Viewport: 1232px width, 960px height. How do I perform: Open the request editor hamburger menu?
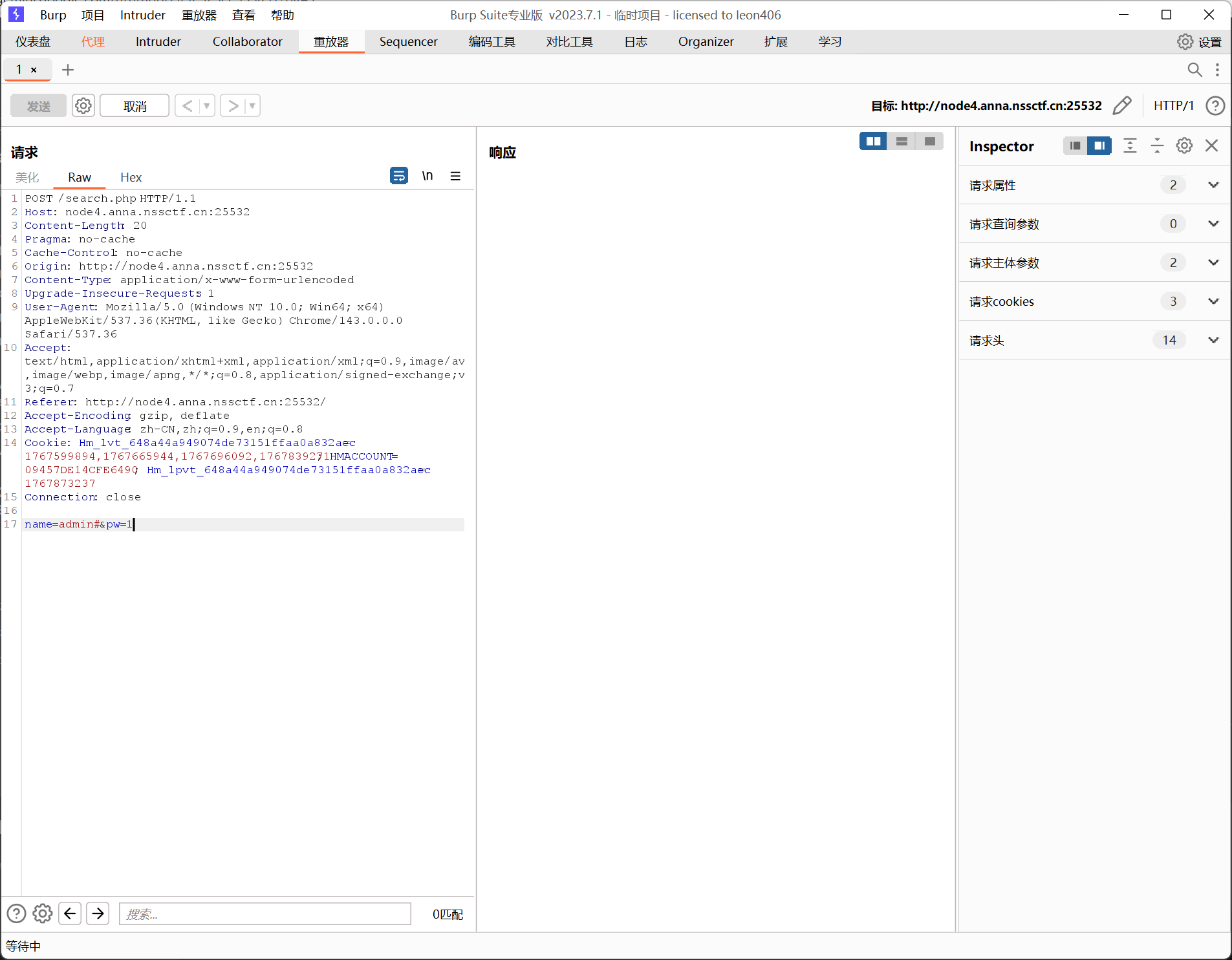(x=455, y=176)
